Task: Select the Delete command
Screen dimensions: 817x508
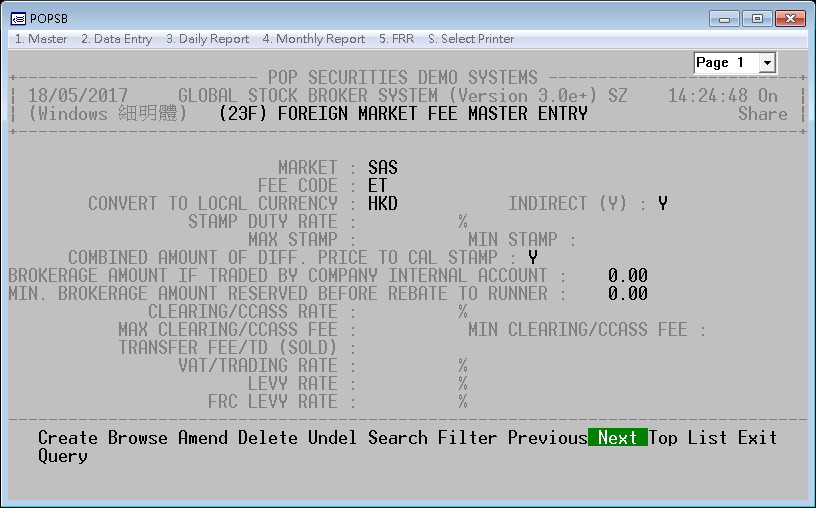Action: (x=268, y=438)
